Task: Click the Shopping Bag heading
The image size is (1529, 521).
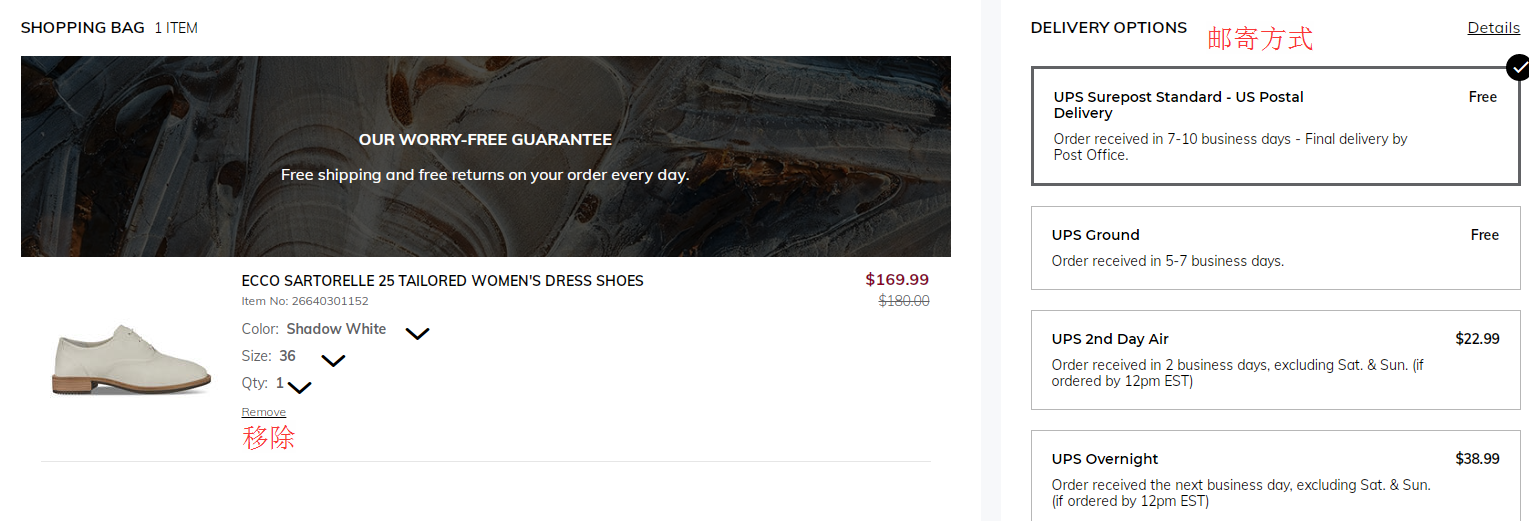Action: click(x=83, y=28)
